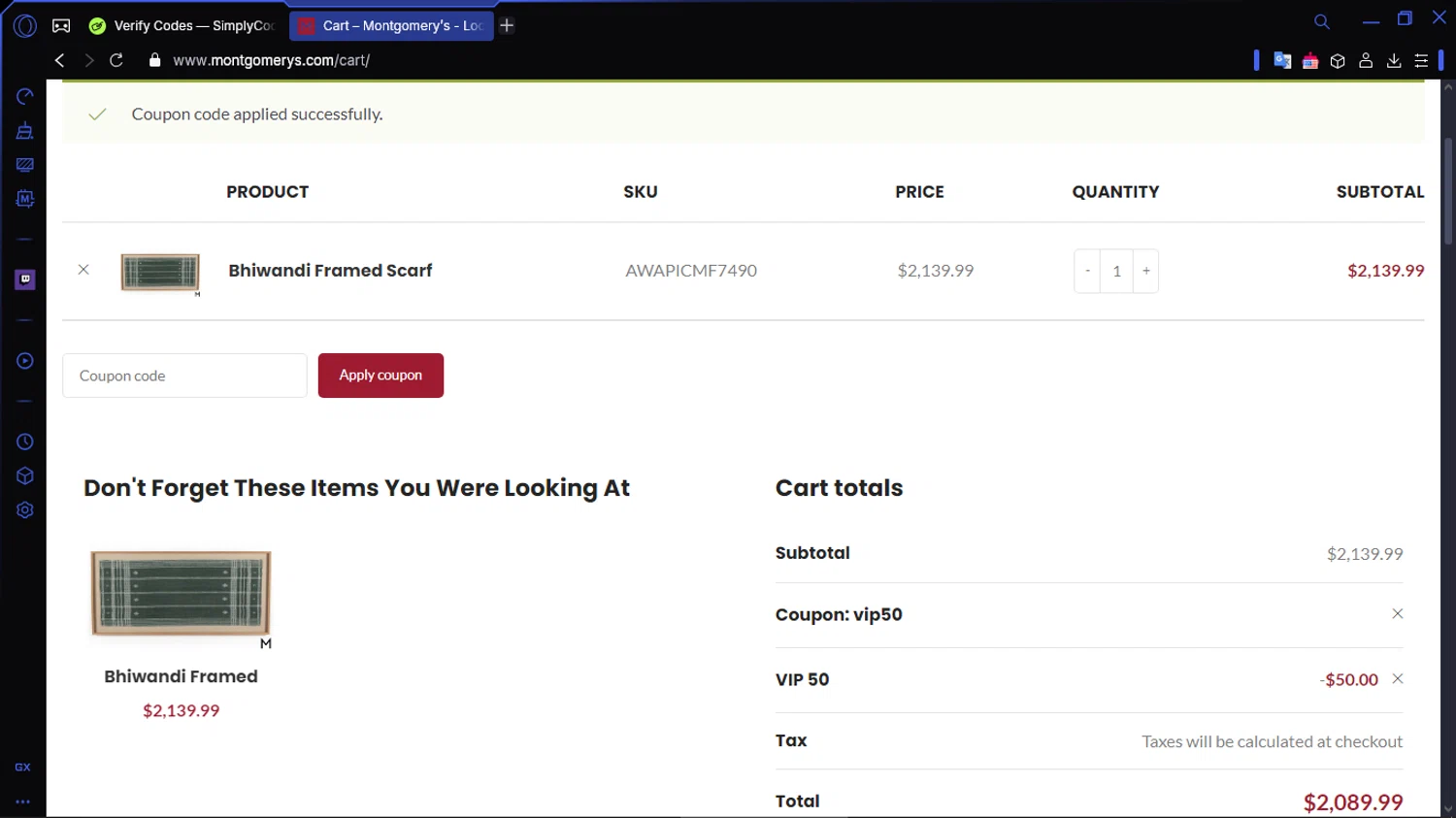Increase quantity with plus button

1146,271
